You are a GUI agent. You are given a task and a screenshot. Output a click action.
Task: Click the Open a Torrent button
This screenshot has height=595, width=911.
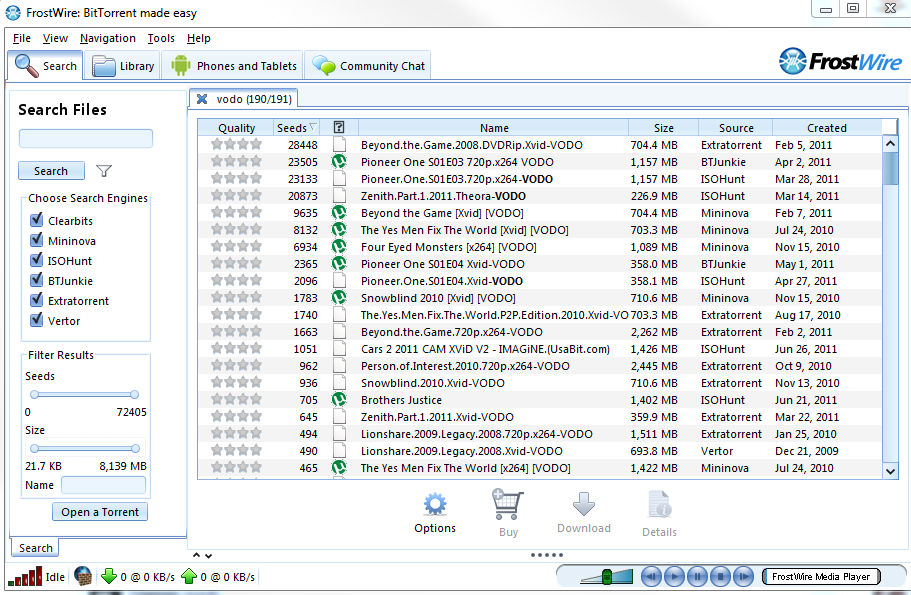tap(100, 512)
